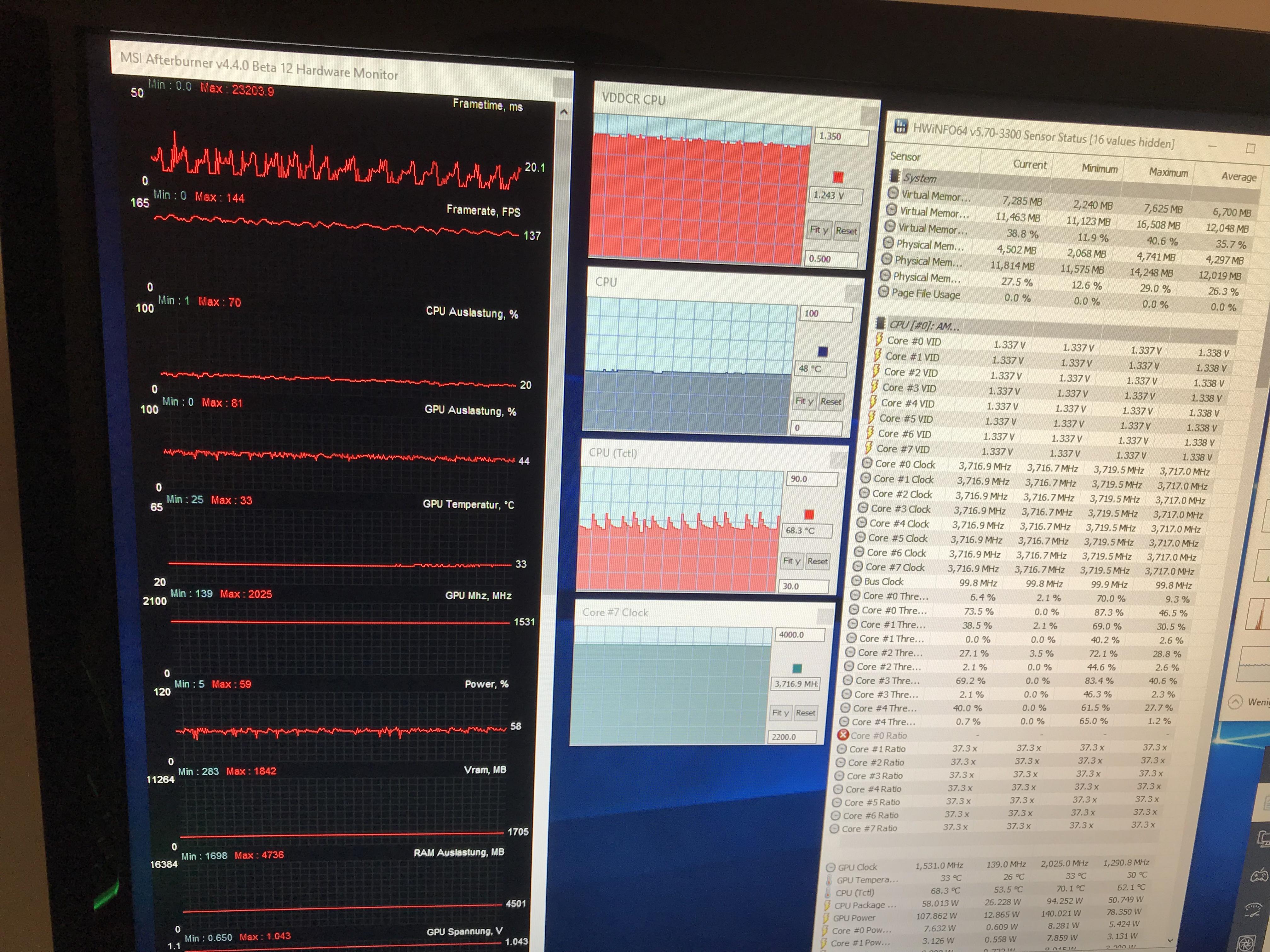Open the red color swatch in the VDDCR CPU graph
Viewport: 1270px width, 952px height.
click(838, 177)
